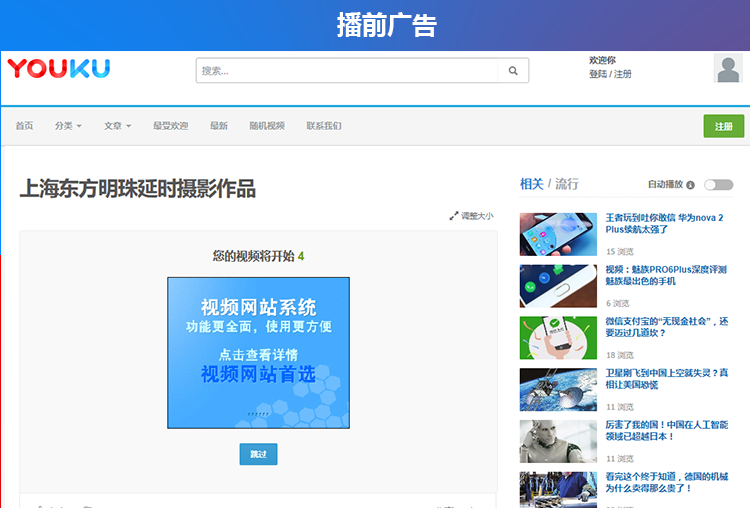The height and width of the screenshot is (508, 750).
Task: Open the satellite video thumbnail
Action: (x=558, y=390)
